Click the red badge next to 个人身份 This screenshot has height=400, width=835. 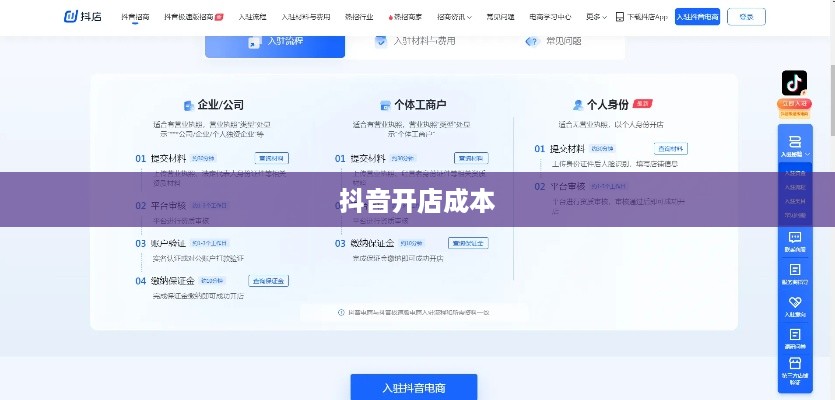tap(643, 104)
